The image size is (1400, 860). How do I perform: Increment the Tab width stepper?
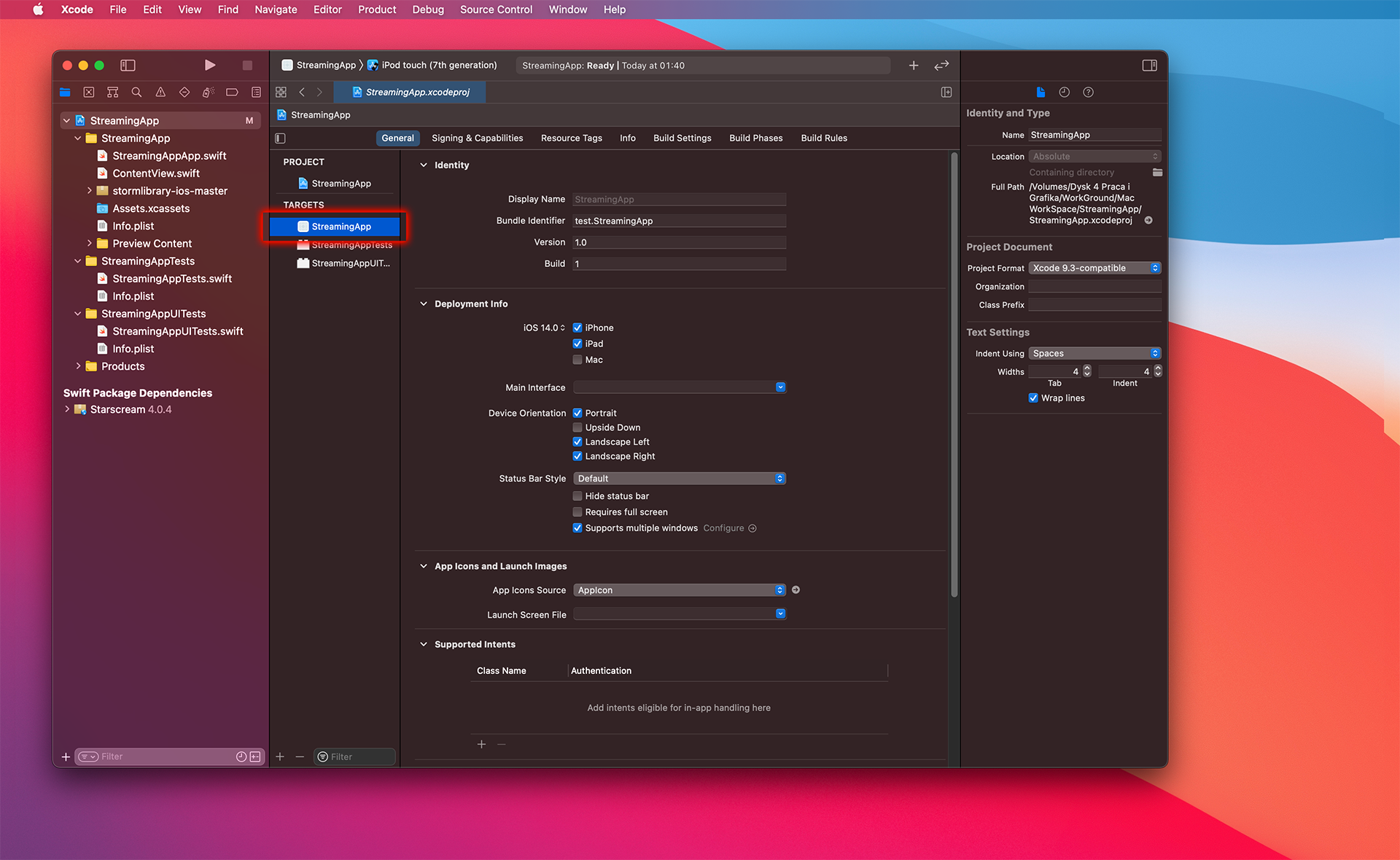tap(1087, 368)
